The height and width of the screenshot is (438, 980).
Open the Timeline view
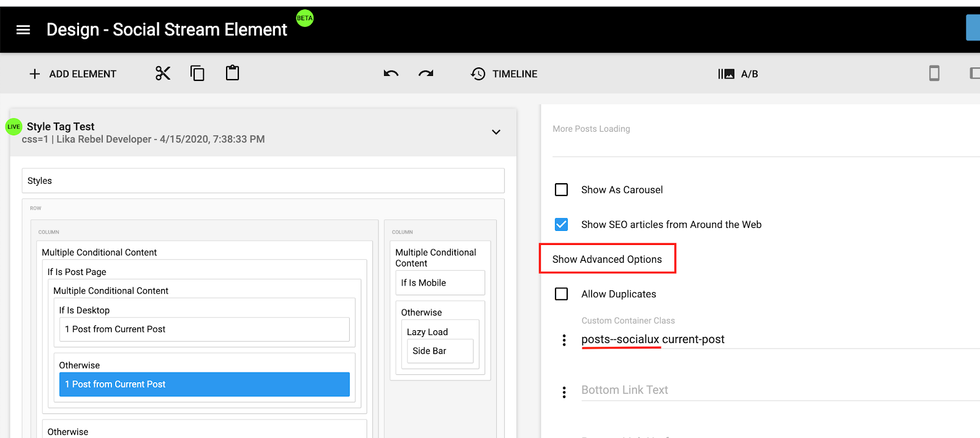coord(504,74)
